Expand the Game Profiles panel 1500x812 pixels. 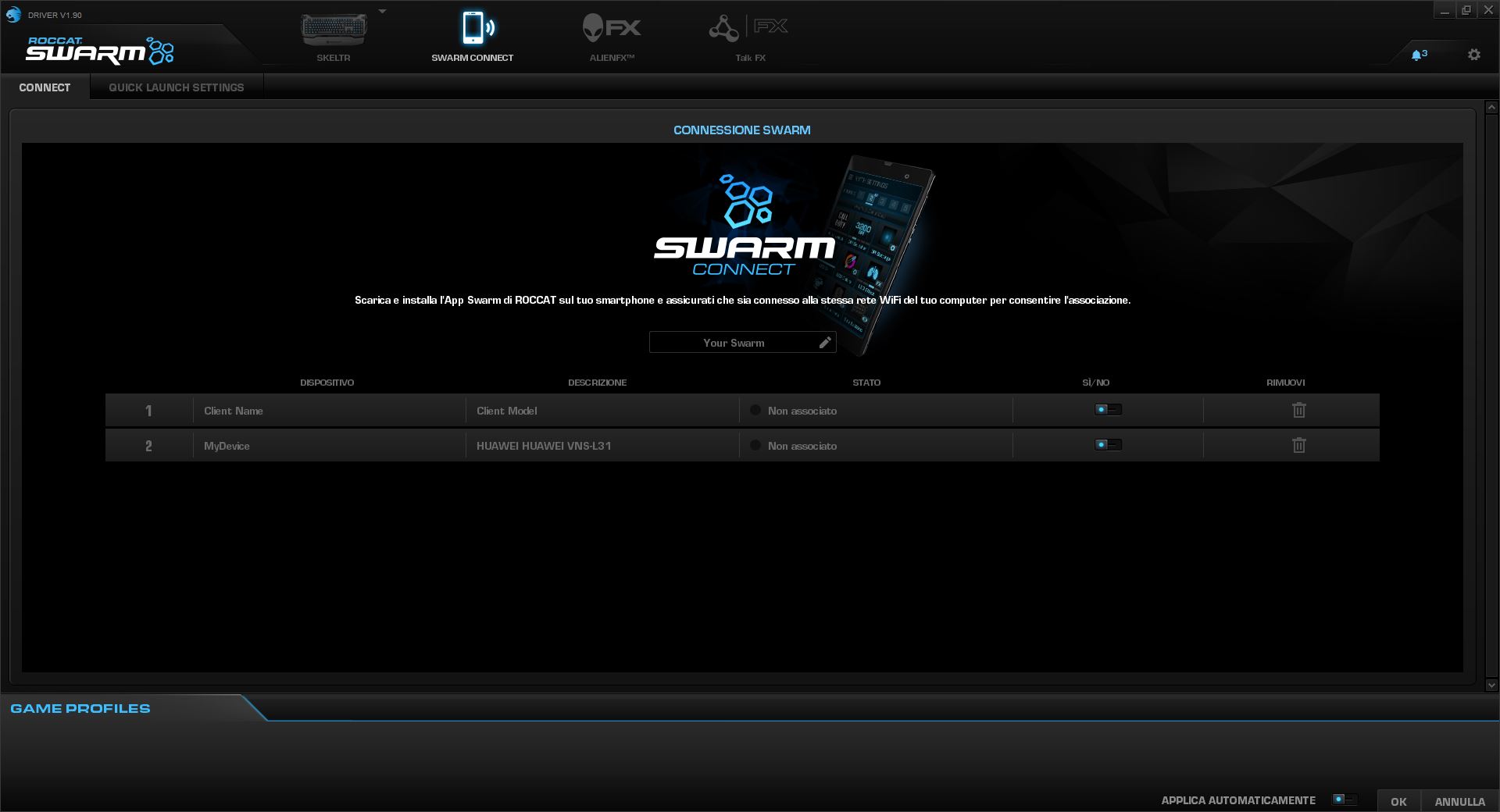point(80,708)
